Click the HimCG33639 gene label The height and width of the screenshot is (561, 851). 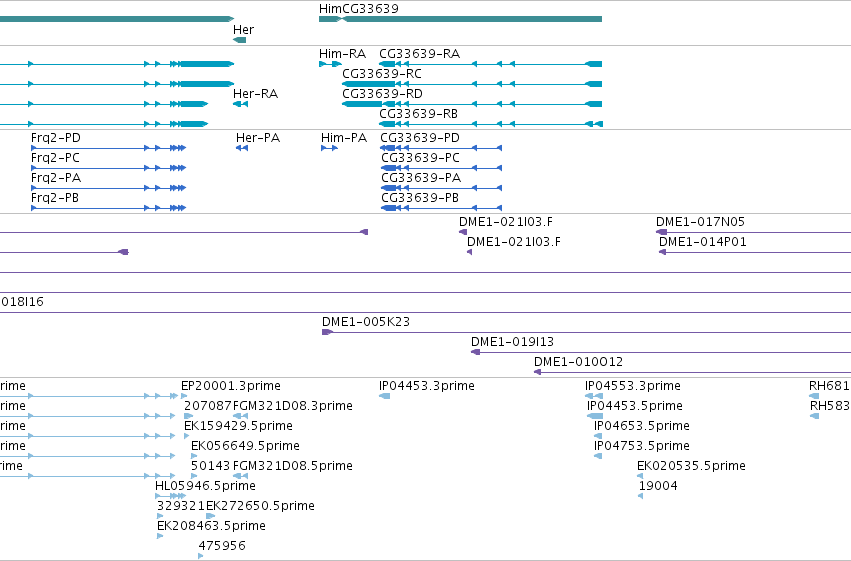pyautogui.click(x=358, y=9)
